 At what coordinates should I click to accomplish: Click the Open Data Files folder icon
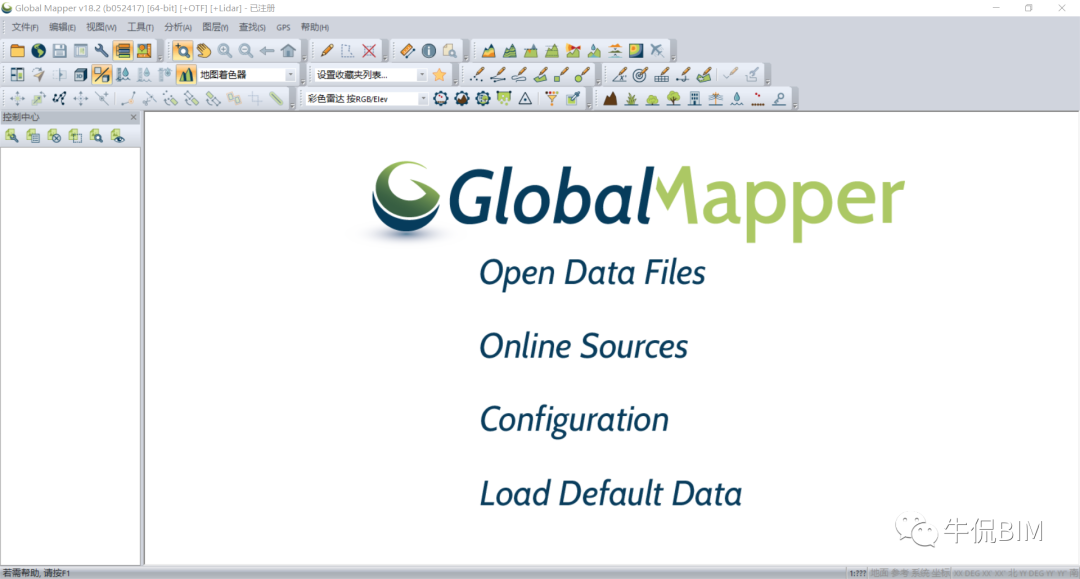click(x=17, y=51)
